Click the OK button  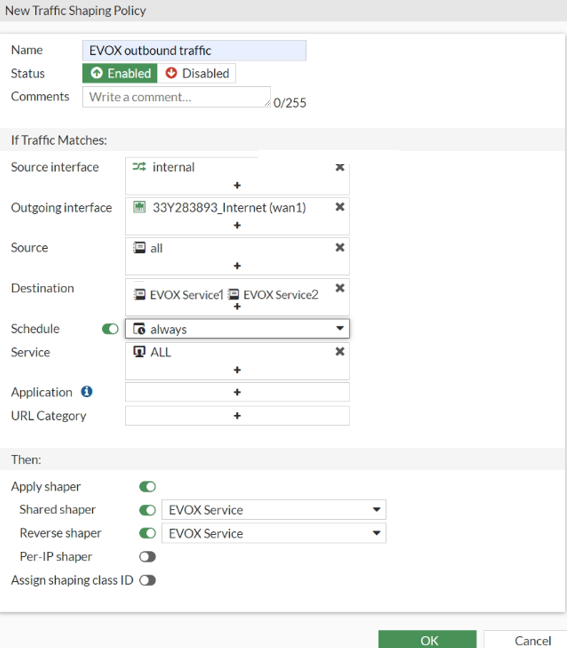[x=427, y=639]
